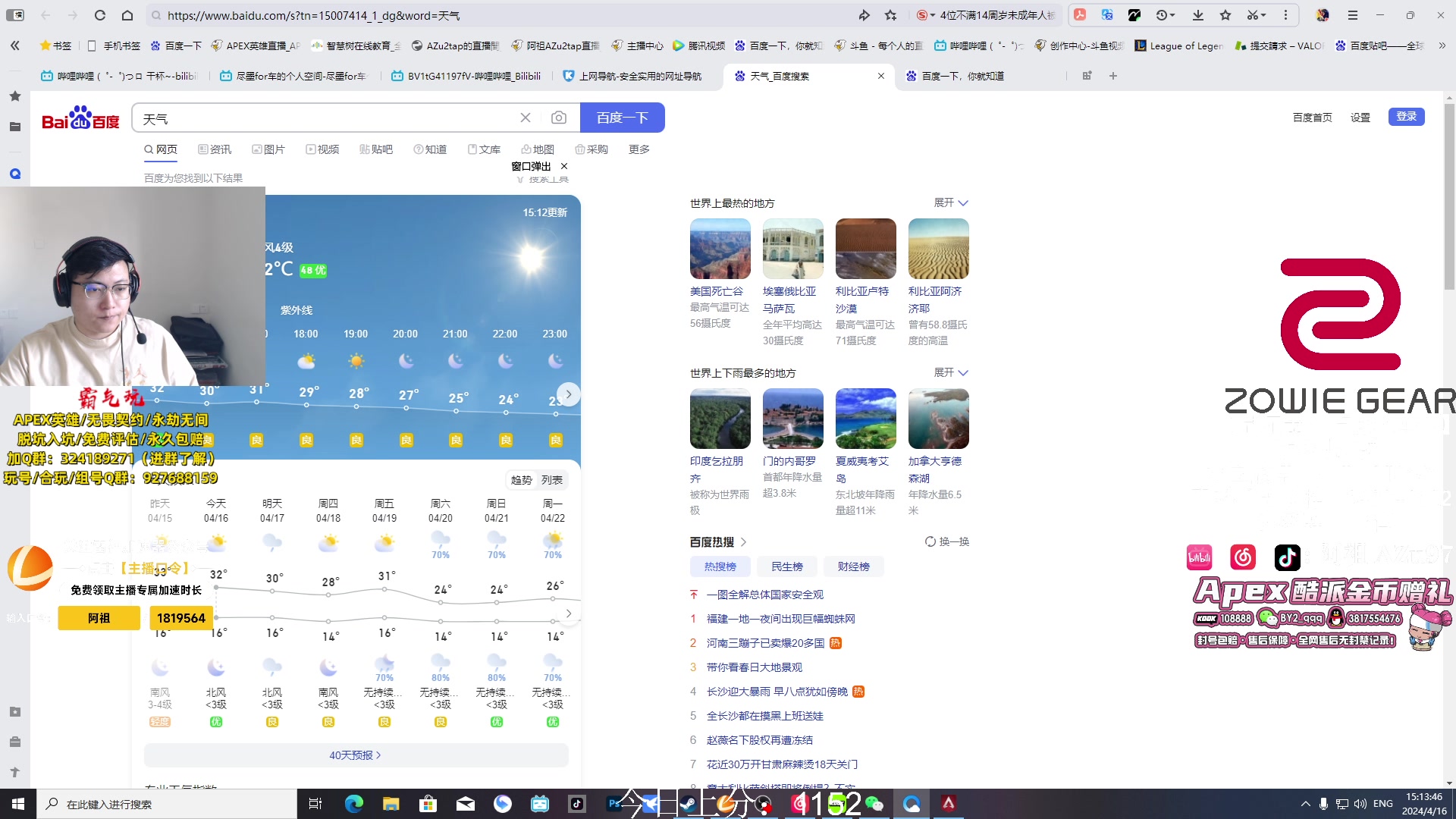The height and width of the screenshot is (819, 1456).
Task: Open image search camera icon
Action: 559,118
